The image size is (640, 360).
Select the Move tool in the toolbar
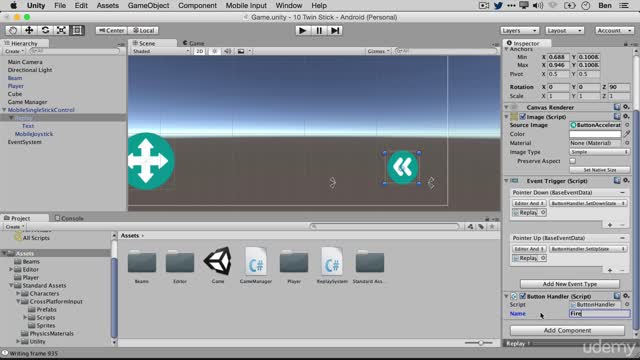(x=29, y=31)
